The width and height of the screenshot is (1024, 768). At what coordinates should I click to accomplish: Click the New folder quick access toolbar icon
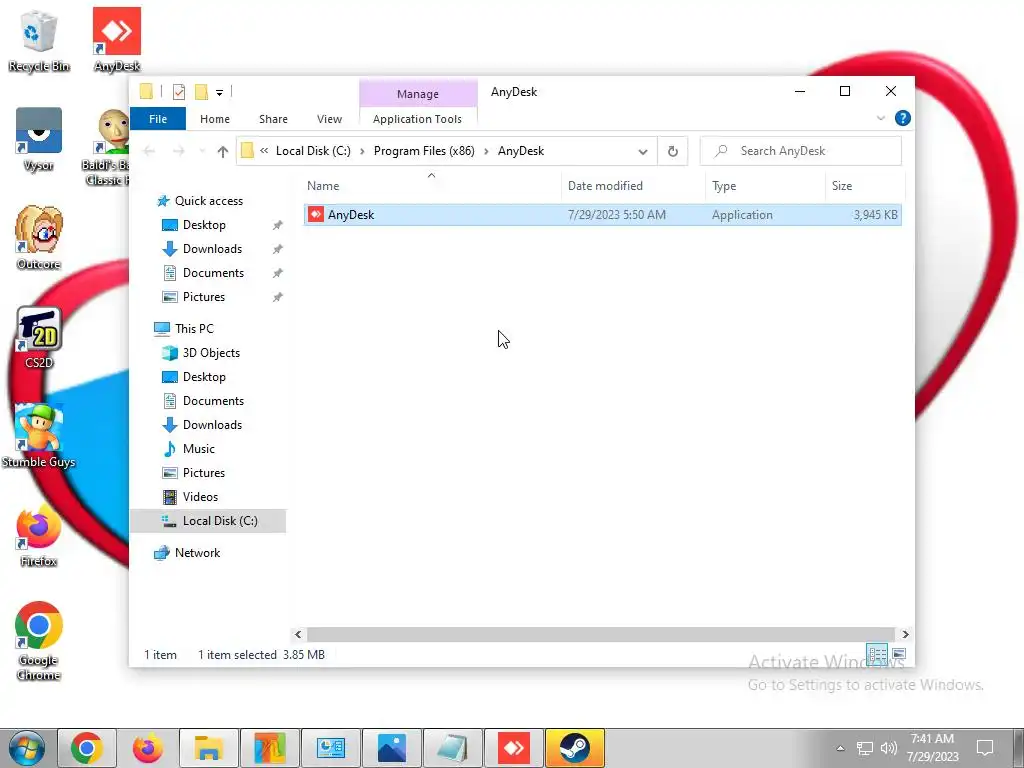coord(202,92)
